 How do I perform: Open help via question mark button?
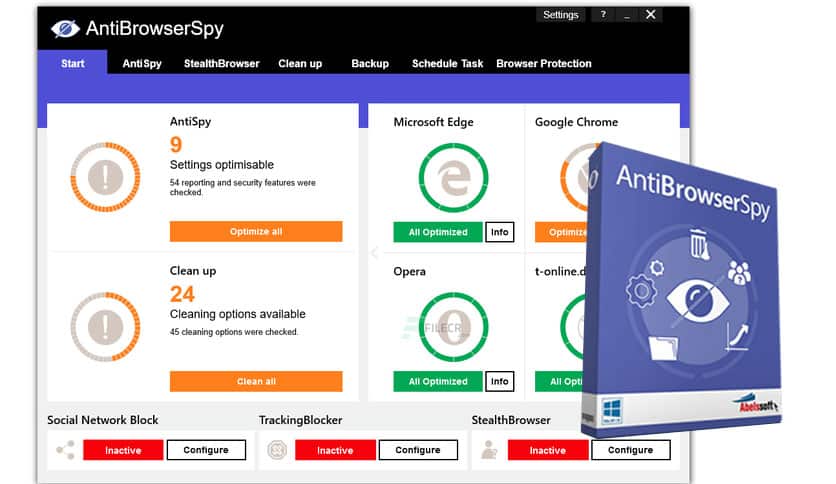point(603,14)
